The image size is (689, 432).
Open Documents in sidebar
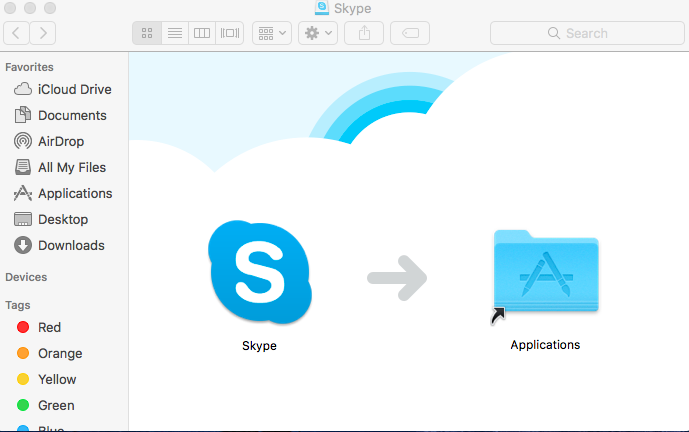pyautogui.click(x=64, y=115)
